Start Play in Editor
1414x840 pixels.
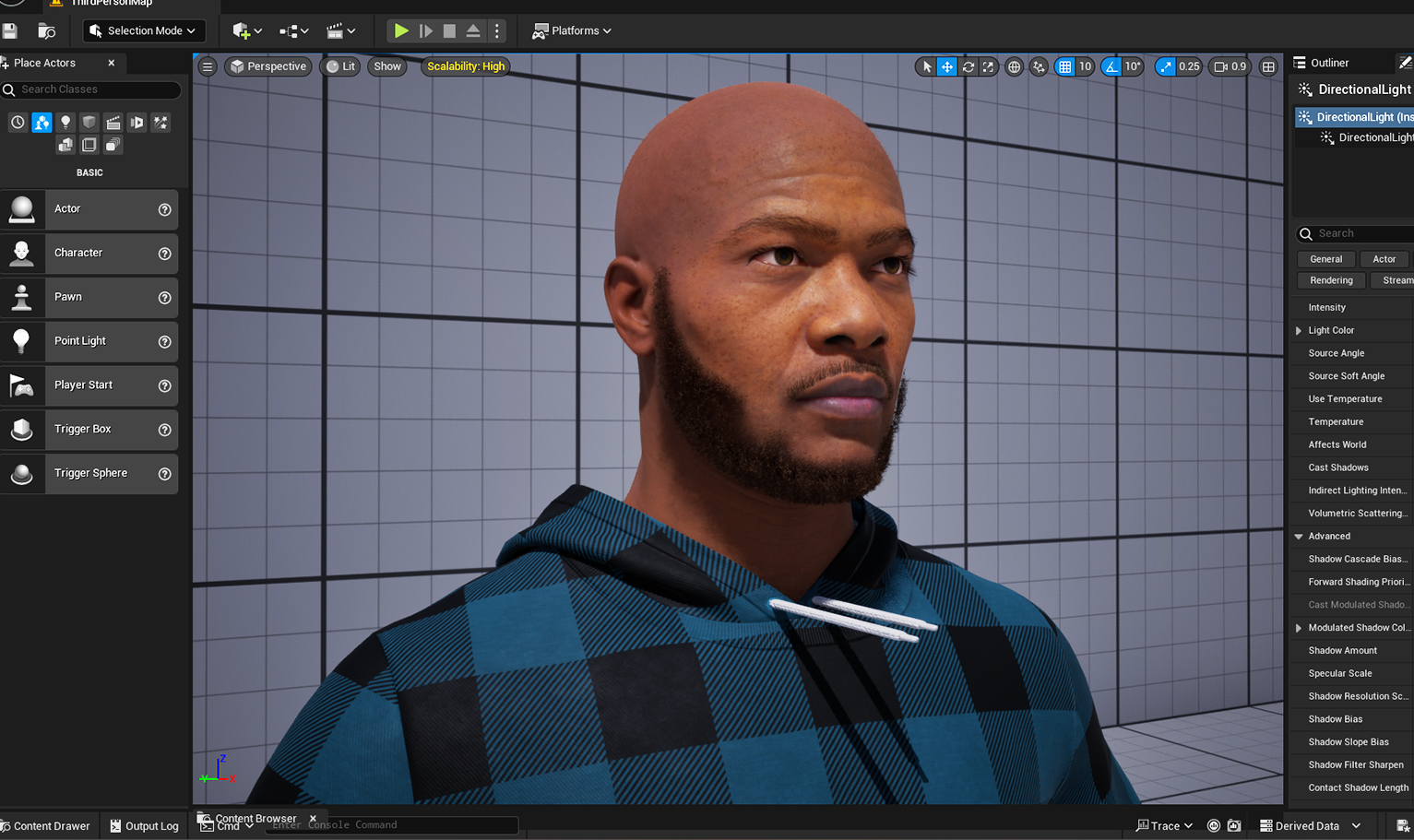(x=401, y=30)
